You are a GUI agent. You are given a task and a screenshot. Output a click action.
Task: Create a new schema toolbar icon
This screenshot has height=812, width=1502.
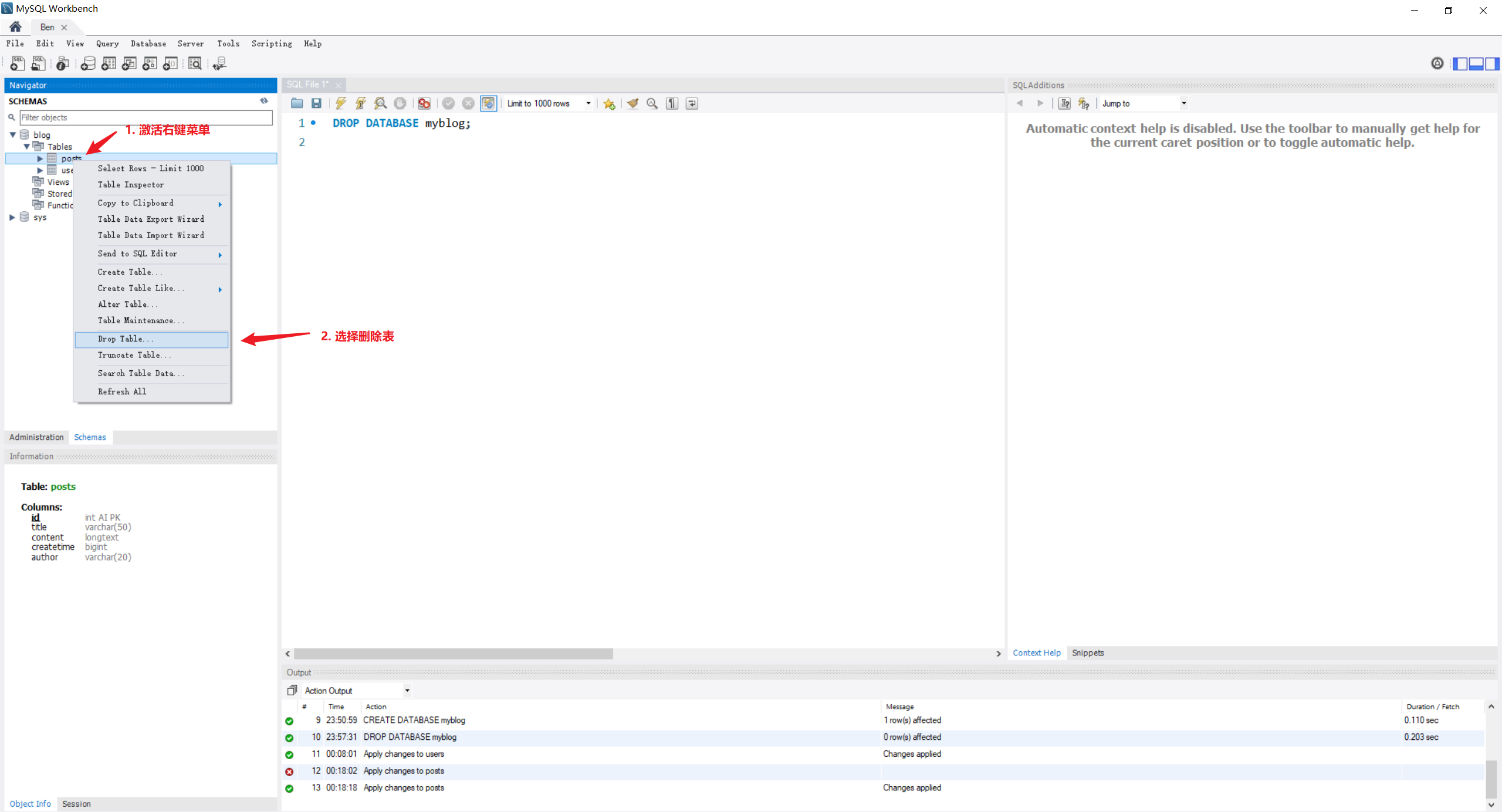[88, 63]
